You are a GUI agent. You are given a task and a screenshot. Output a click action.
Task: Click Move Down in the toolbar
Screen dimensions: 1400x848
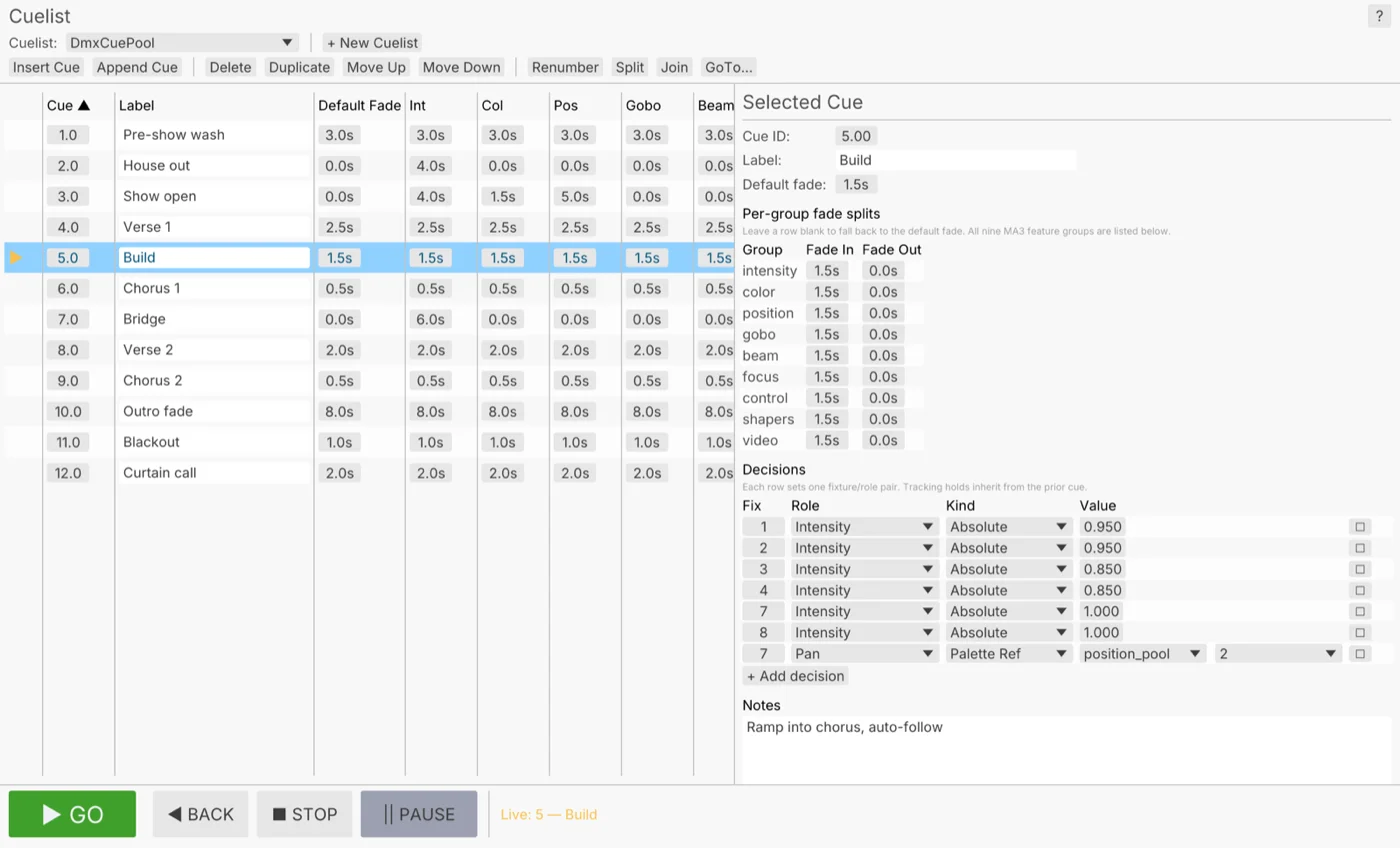(461, 67)
